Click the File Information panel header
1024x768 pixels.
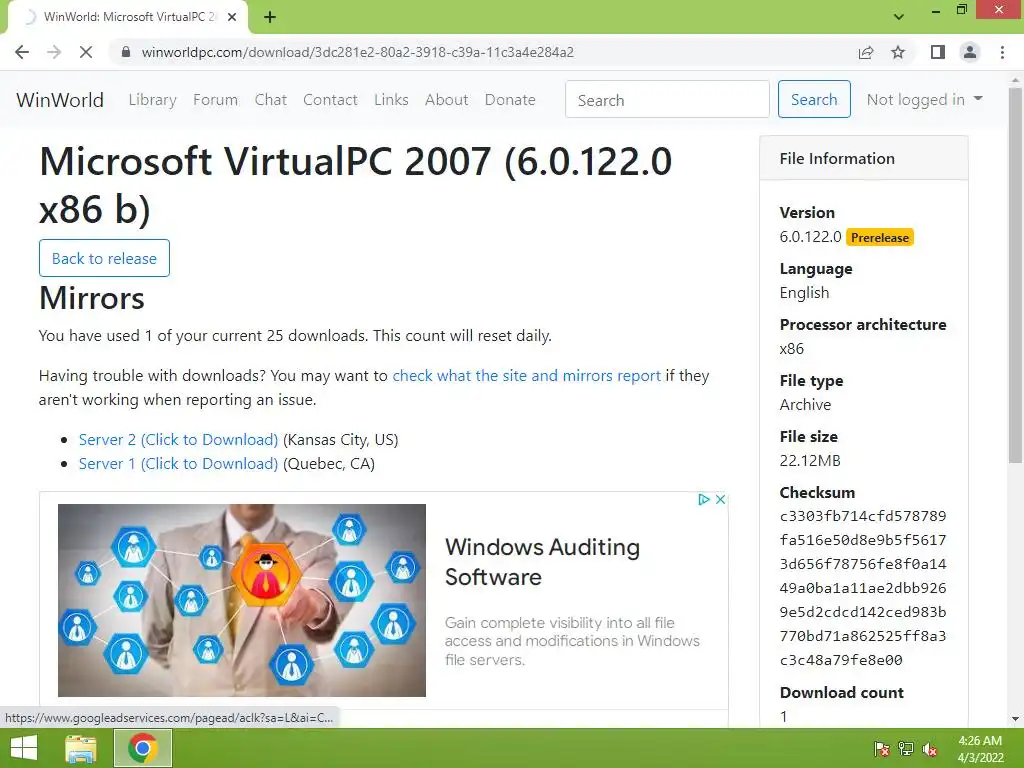click(863, 159)
